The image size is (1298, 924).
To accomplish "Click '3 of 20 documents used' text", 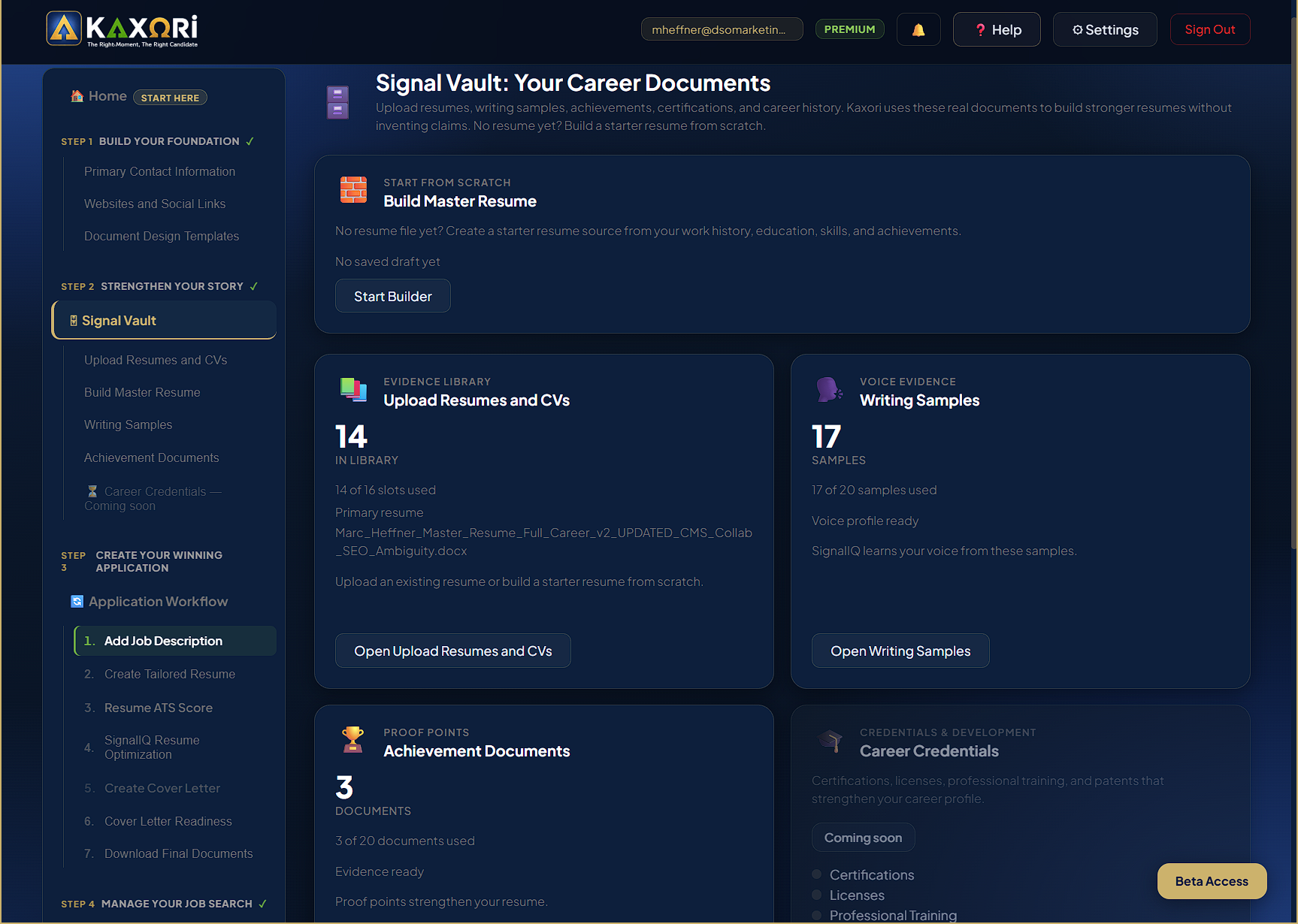I will [x=405, y=841].
